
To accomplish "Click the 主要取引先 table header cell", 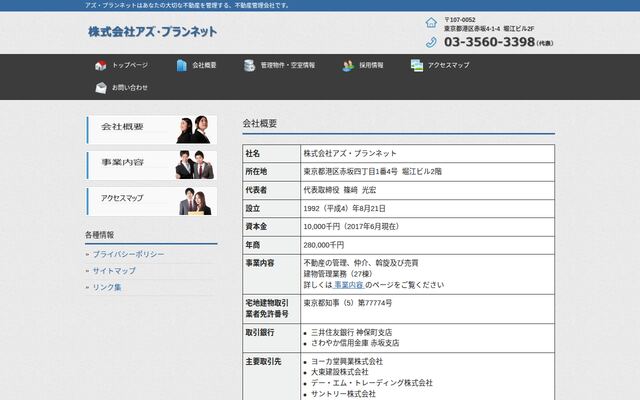I will click(x=271, y=377).
